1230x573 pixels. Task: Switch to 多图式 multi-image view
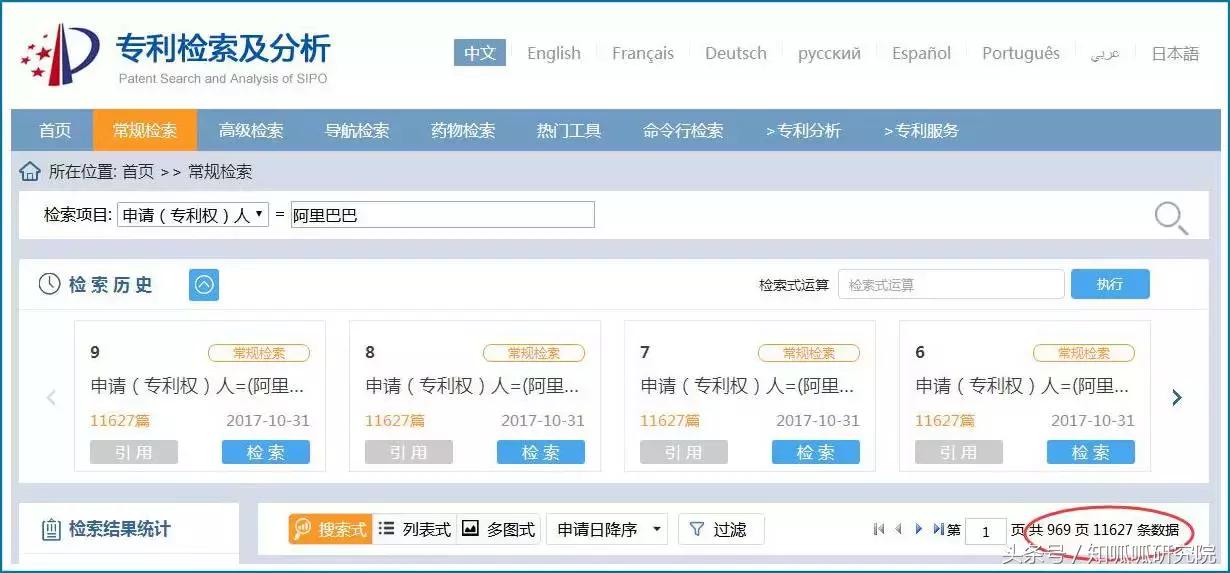[498, 529]
